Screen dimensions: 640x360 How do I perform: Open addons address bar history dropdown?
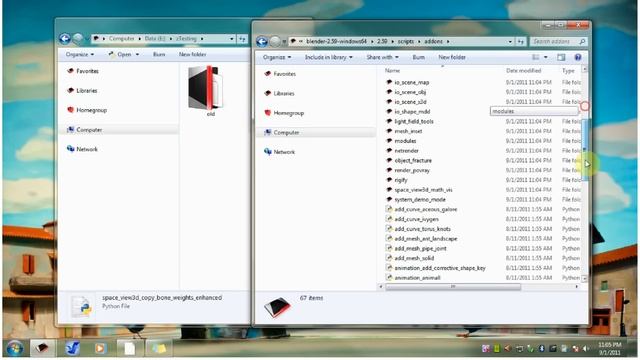tap(510, 41)
